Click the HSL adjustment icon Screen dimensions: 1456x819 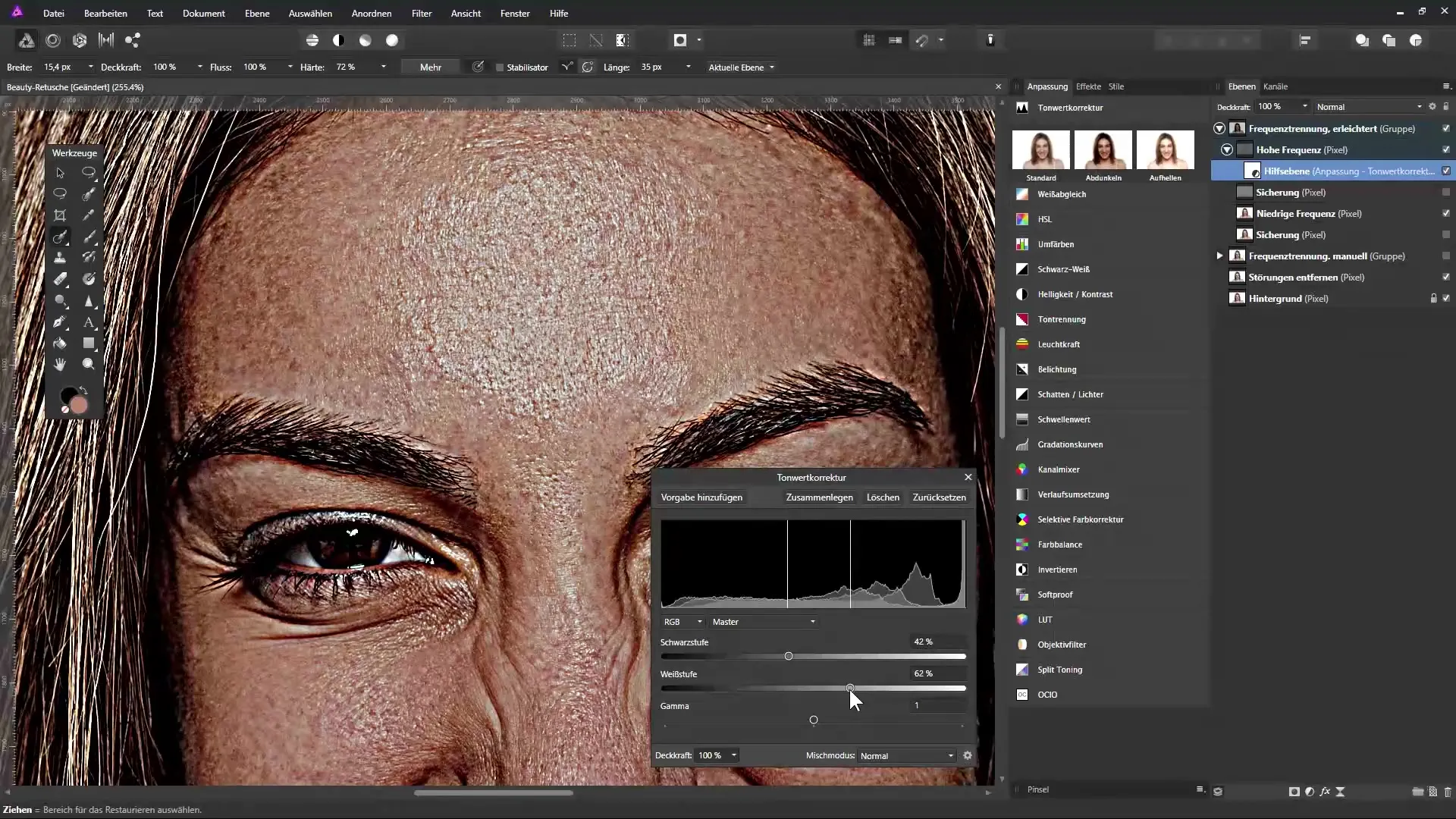coord(1022,219)
